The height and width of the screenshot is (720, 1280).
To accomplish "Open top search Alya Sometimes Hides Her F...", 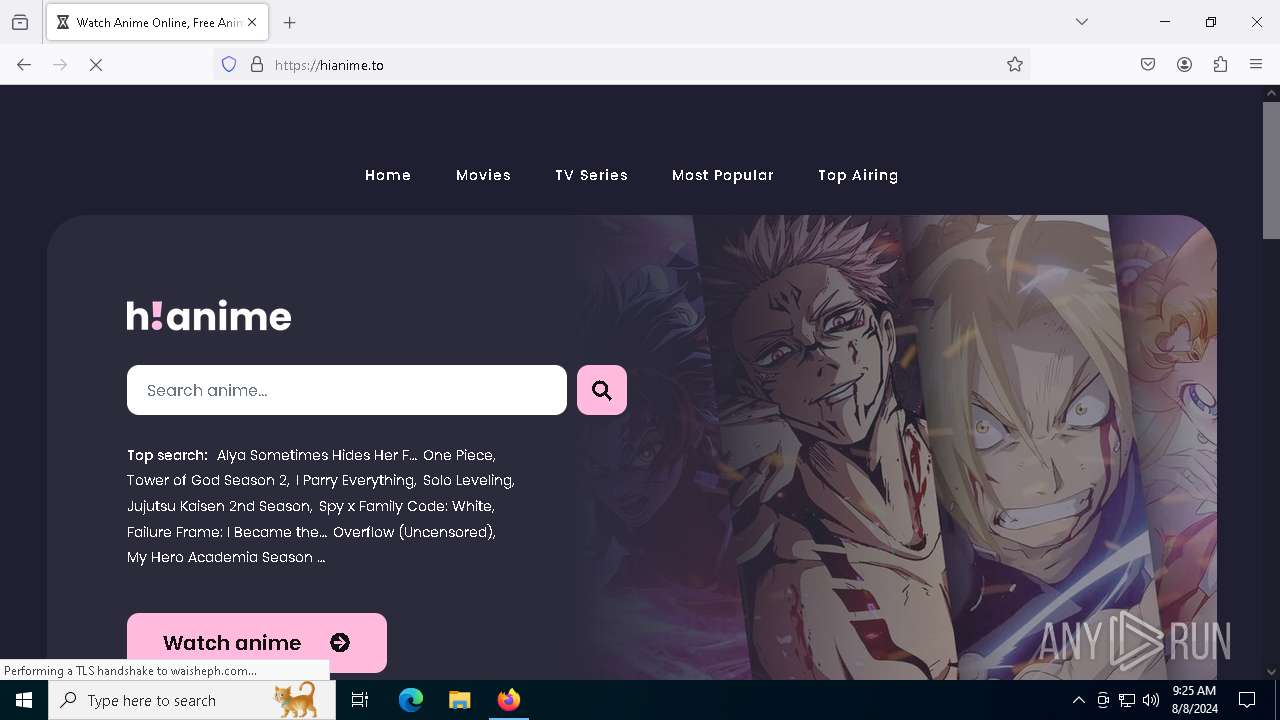I will (317, 455).
